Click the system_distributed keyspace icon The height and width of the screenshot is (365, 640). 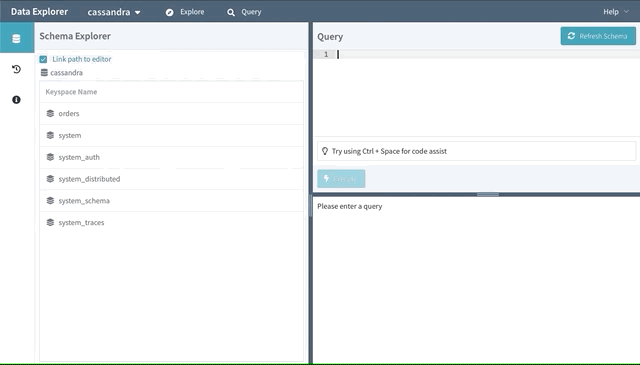pos(50,179)
